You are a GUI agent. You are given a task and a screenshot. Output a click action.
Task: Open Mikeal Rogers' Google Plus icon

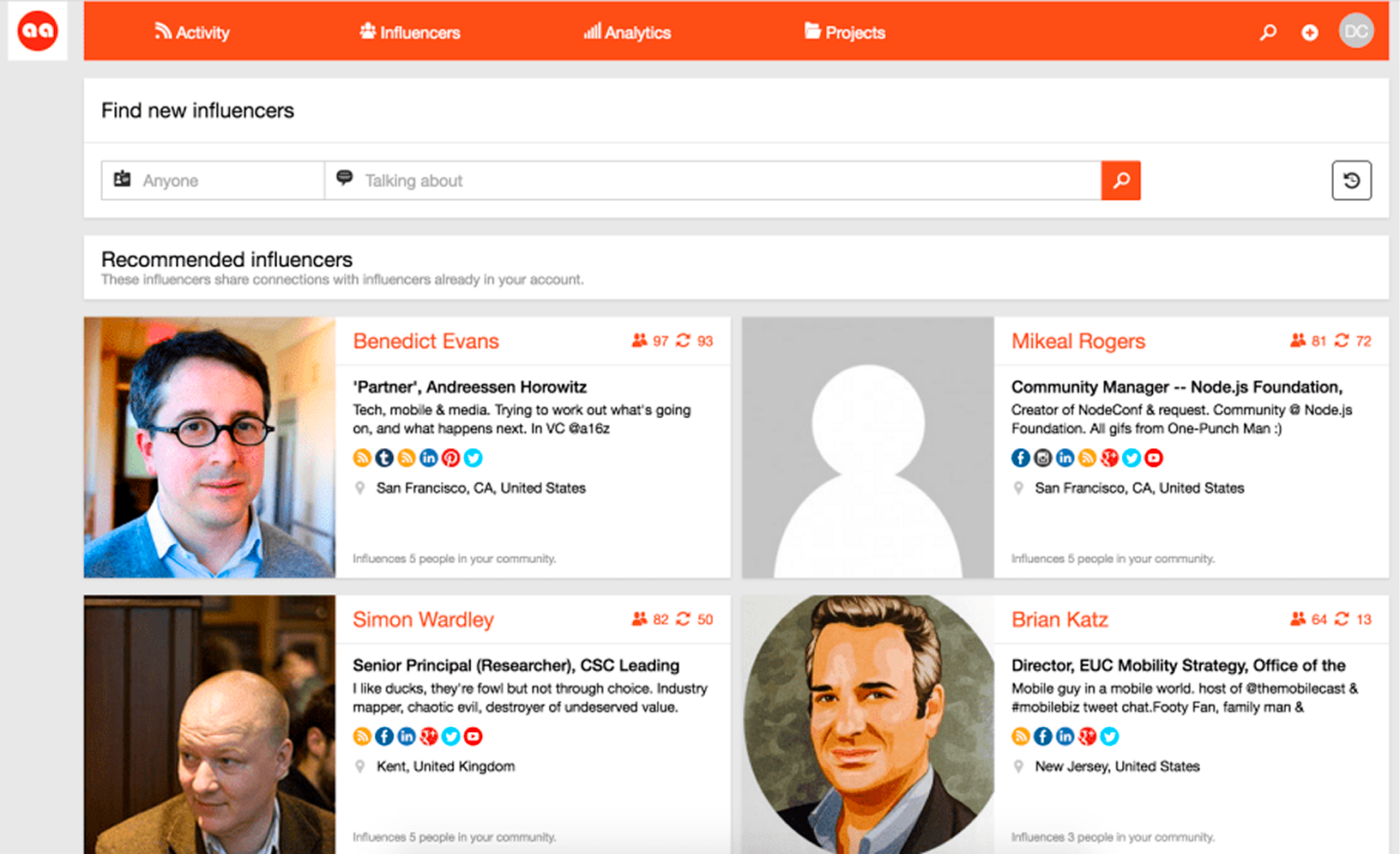[1109, 458]
